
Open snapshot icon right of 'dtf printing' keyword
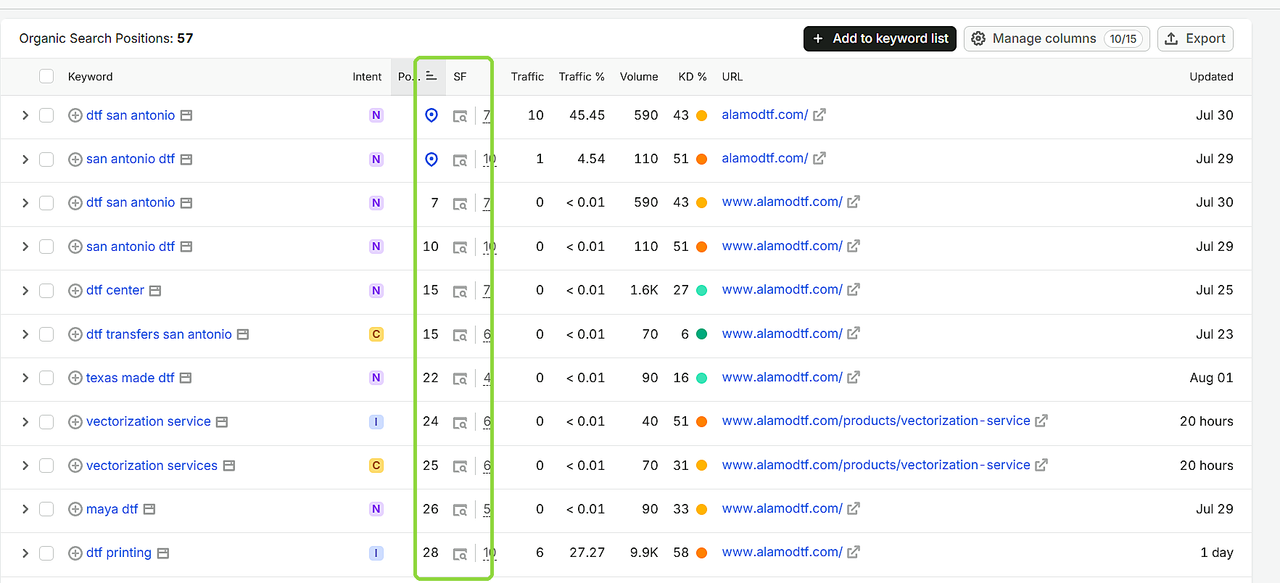(x=163, y=553)
